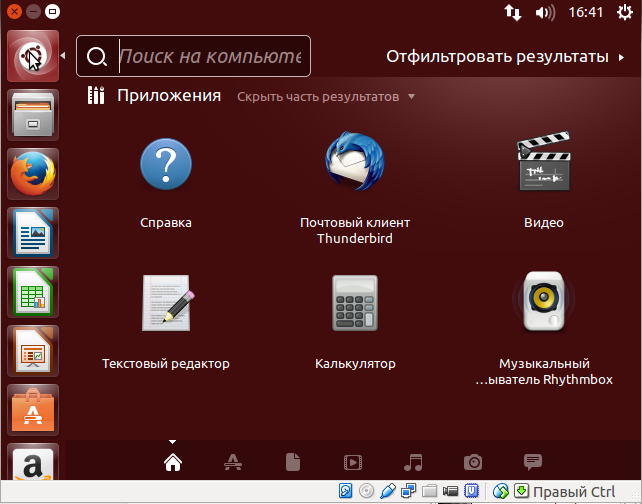This screenshot has height=504, width=642.
Task: Click the search magnifier icon
Action: point(97,57)
